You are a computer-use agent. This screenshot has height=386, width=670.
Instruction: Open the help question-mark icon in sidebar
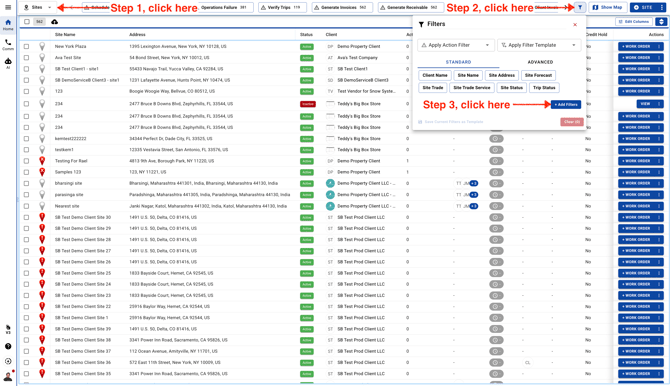pos(8,346)
